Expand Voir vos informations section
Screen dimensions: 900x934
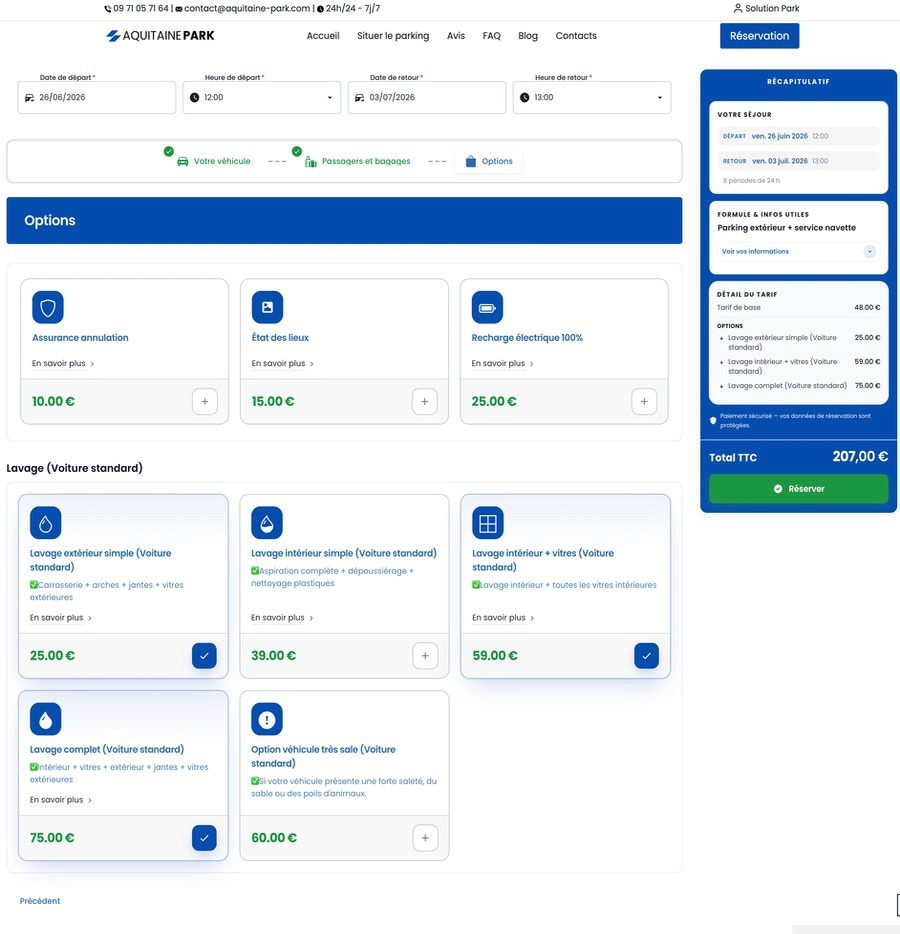(x=798, y=251)
